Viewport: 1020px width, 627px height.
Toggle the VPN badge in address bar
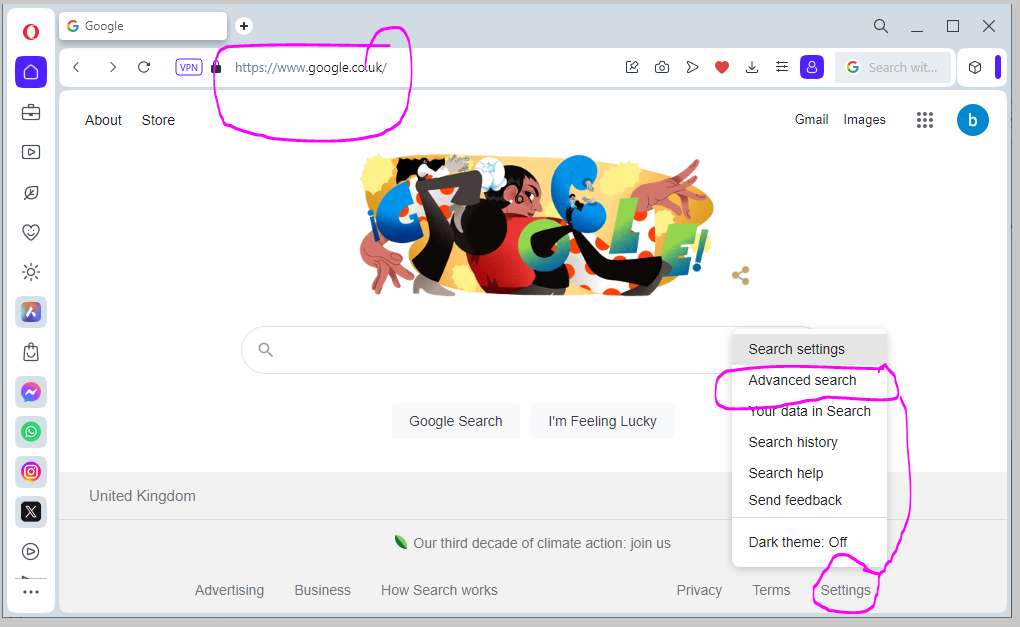[189, 67]
